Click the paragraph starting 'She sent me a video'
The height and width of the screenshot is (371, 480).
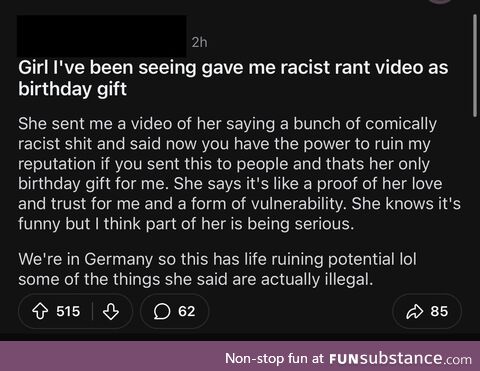coord(239,174)
